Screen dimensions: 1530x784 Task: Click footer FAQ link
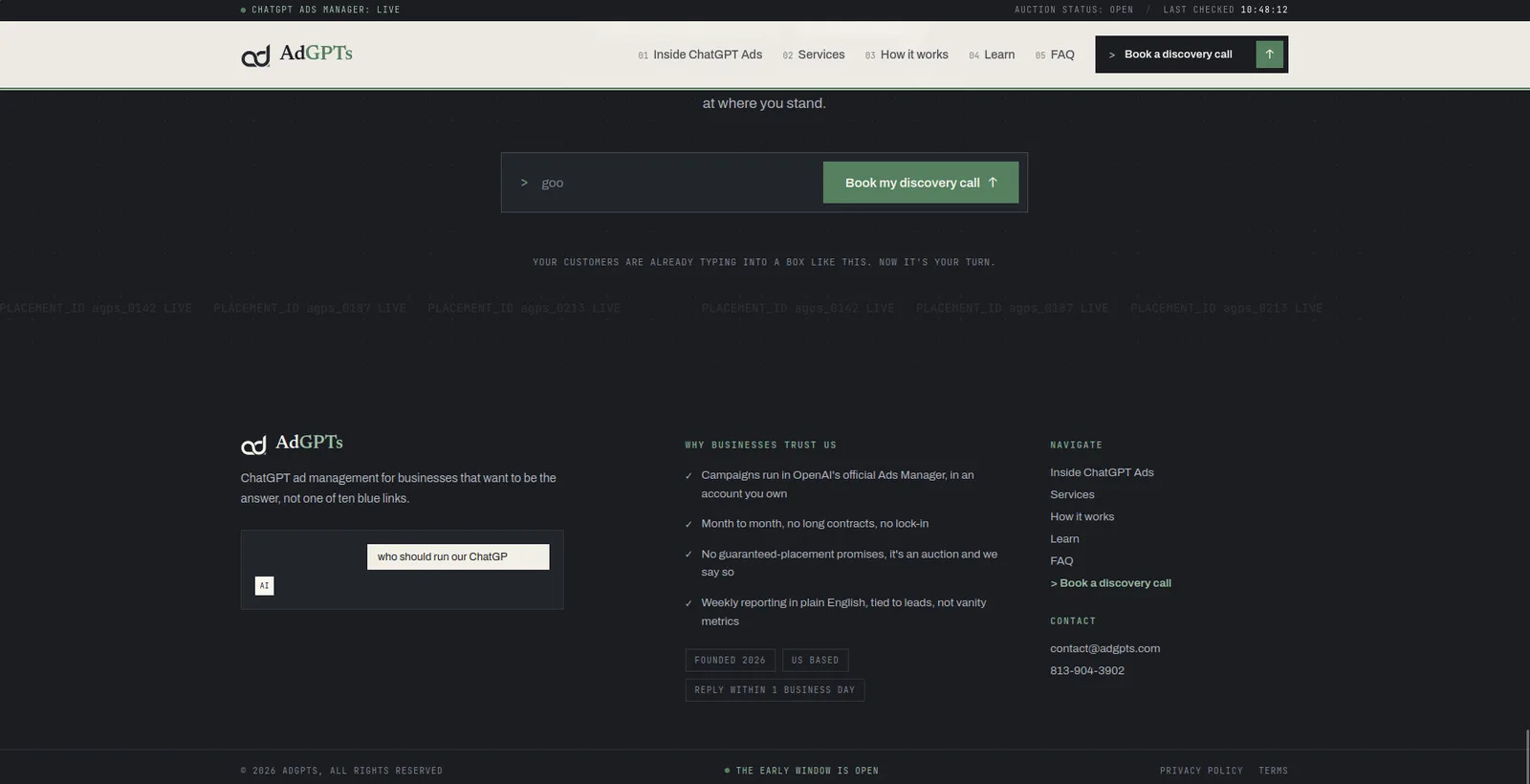click(1061, 560)
